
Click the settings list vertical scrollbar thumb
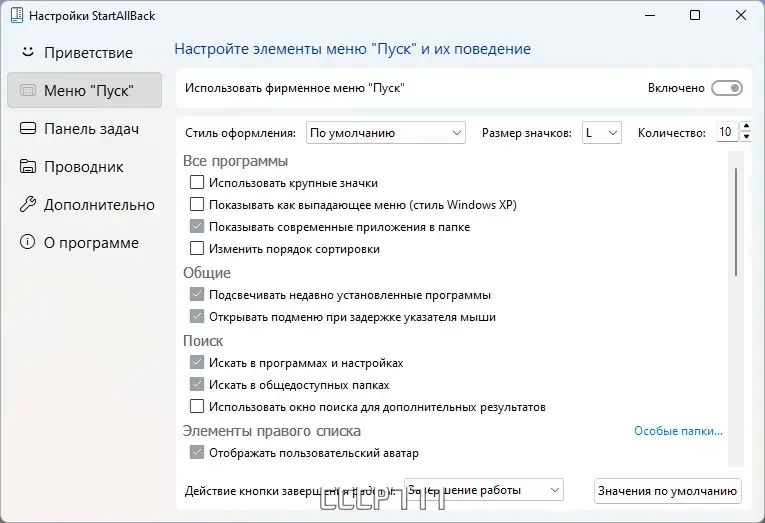click(x=736, y=222)
